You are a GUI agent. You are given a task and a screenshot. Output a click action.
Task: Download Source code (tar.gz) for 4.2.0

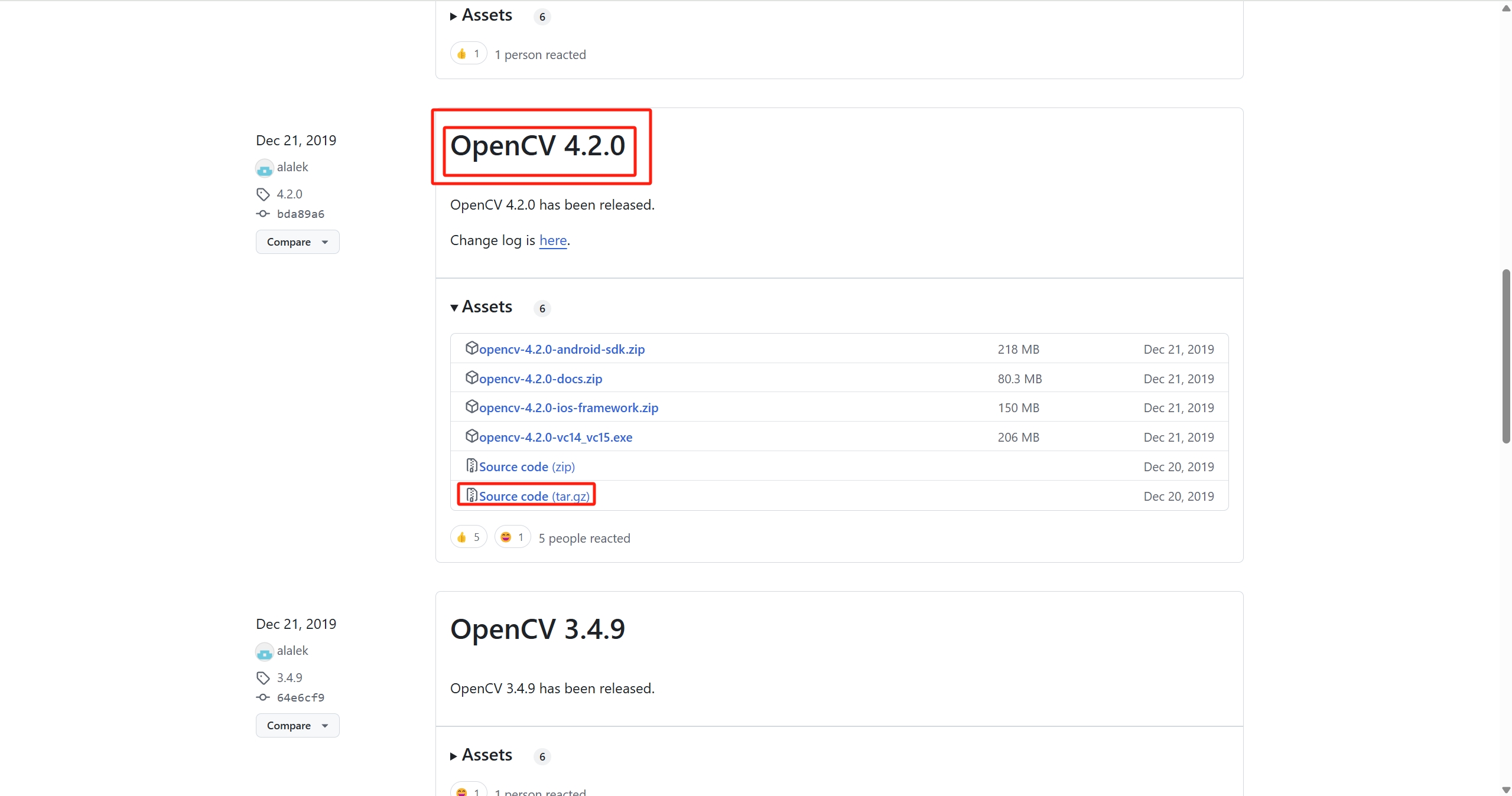coord(534,497)
